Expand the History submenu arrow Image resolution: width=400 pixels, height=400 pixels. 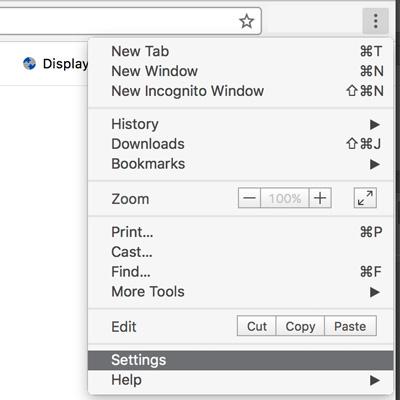pos(375,124)
